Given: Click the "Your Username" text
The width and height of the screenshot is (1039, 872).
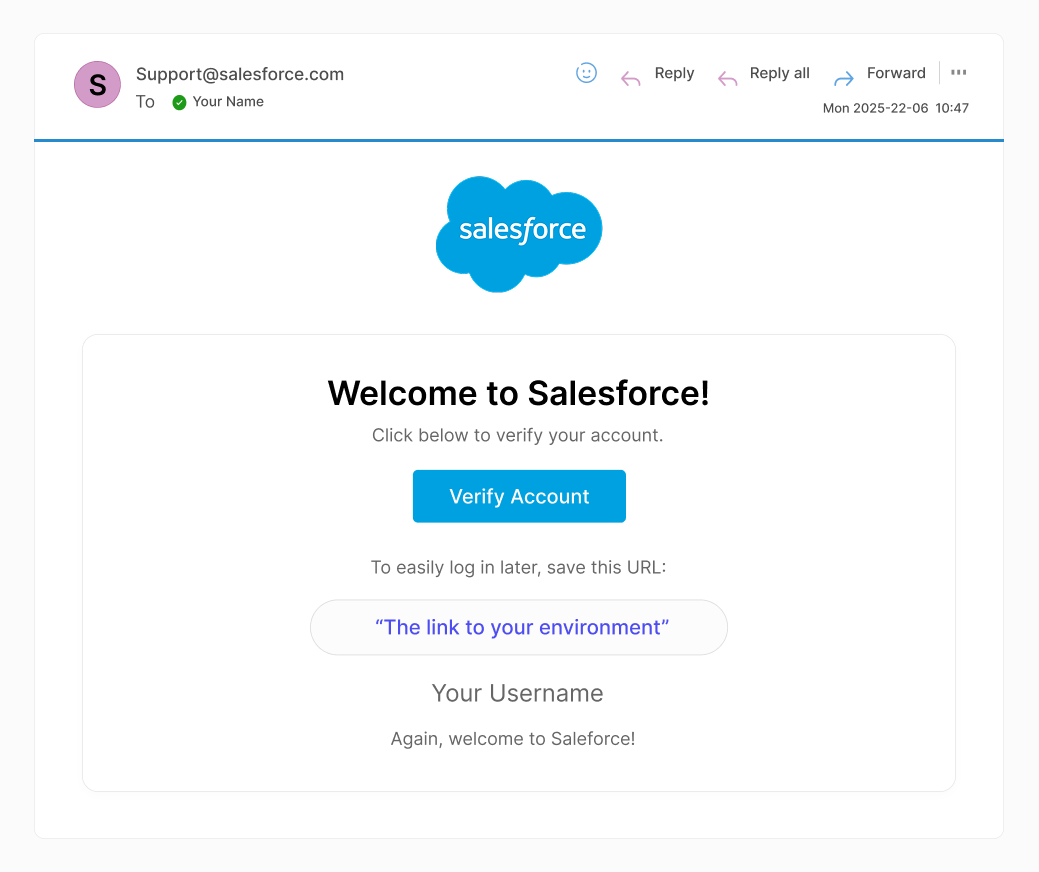Looking at the screenshot, I should 518,693.
